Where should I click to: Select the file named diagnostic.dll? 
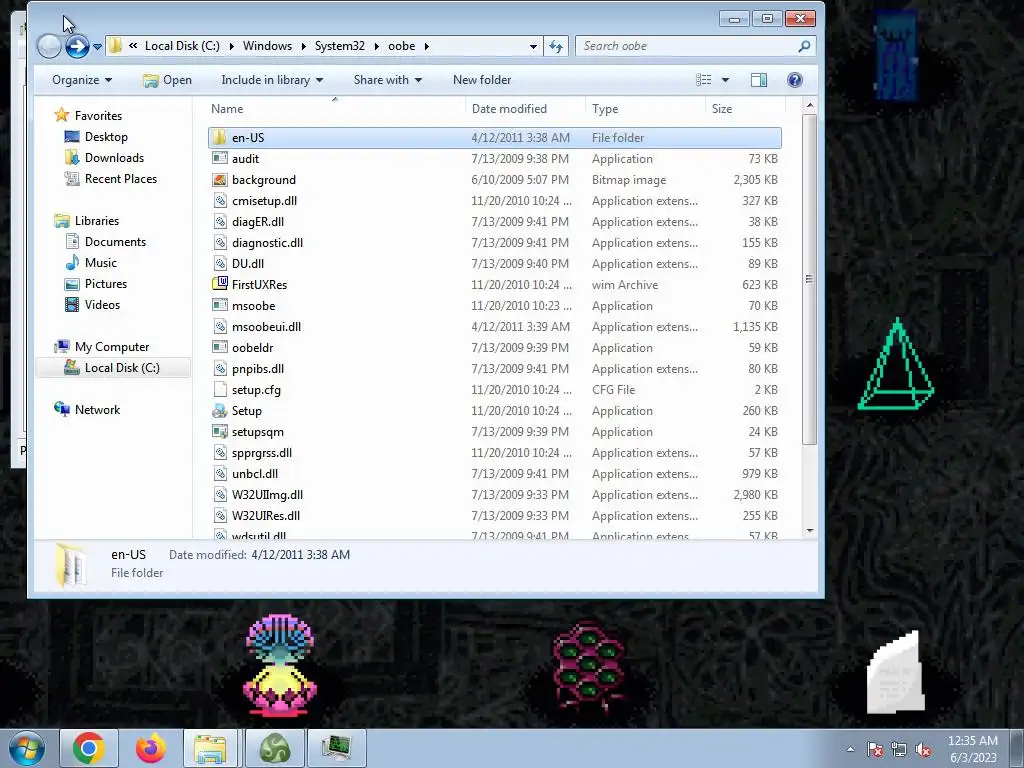point(267,242)
